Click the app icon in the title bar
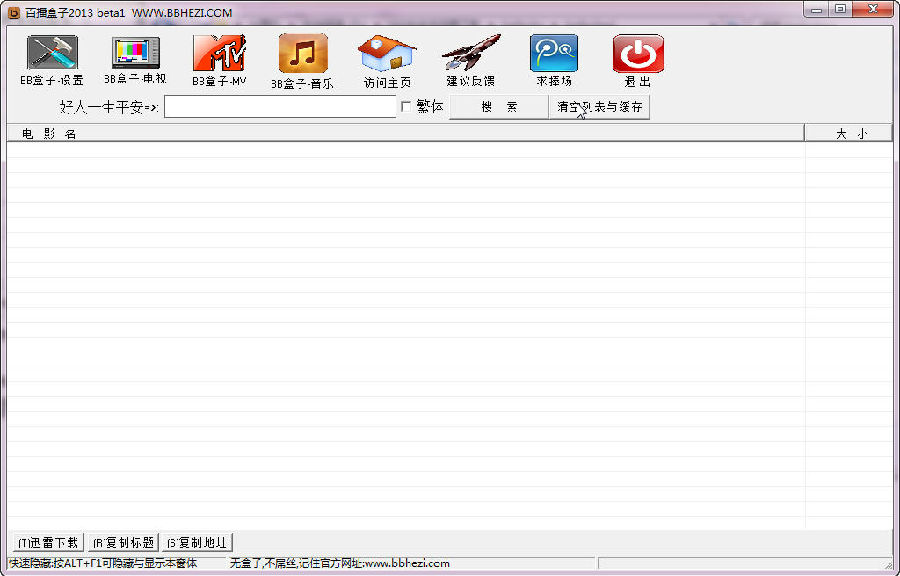The height and width of the screenshot is (576, 900). (14, 12)
